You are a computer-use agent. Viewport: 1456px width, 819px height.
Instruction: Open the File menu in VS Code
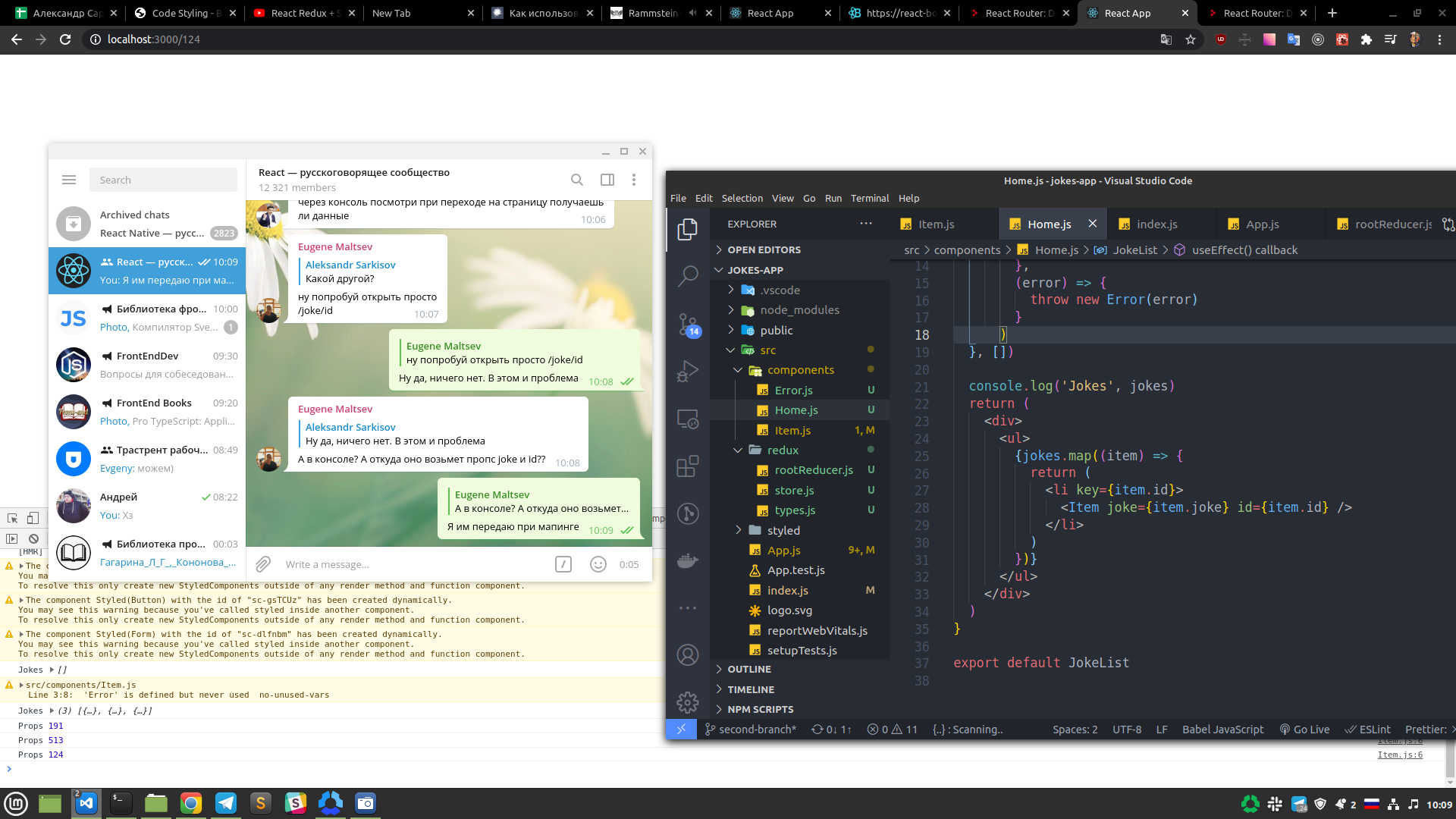coord(678,198)
